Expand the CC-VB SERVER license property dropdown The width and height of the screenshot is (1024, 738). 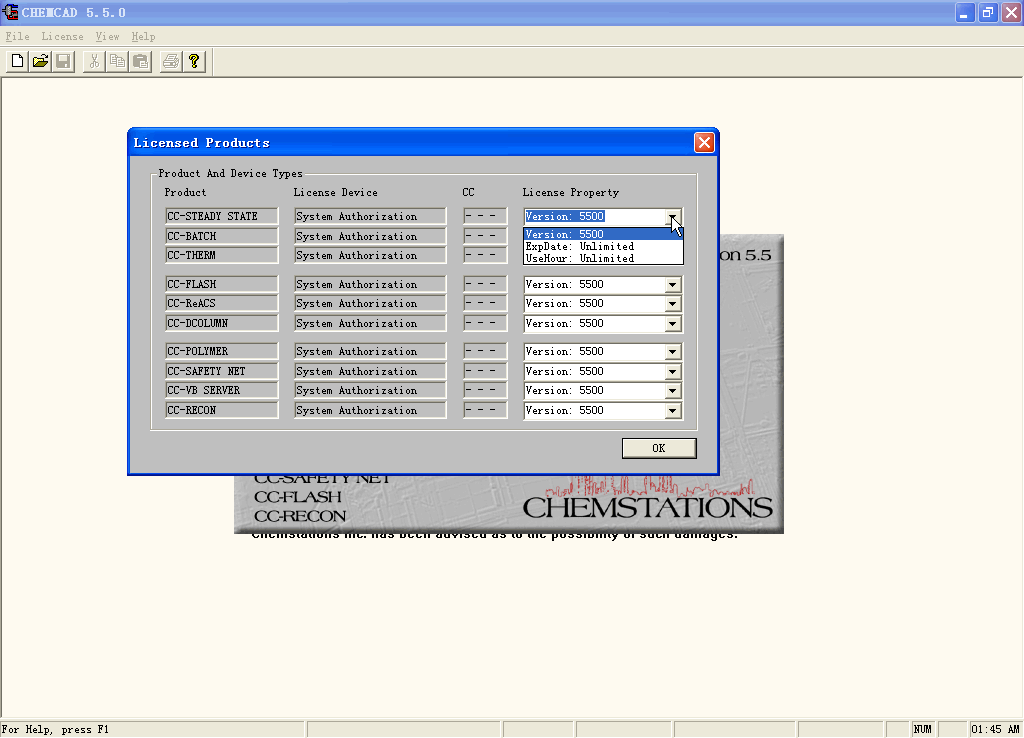673,391
